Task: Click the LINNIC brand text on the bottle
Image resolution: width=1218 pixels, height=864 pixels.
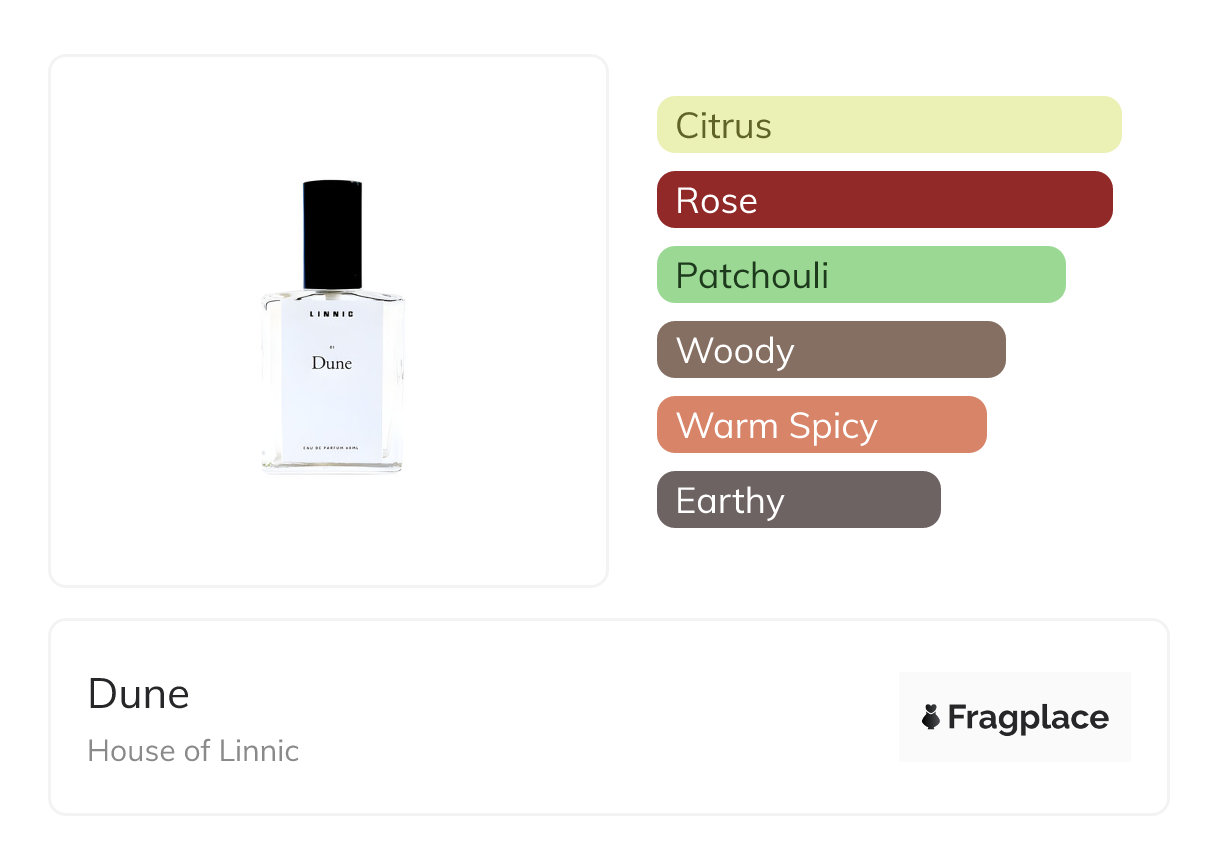Action: click(x=332, y=313)
